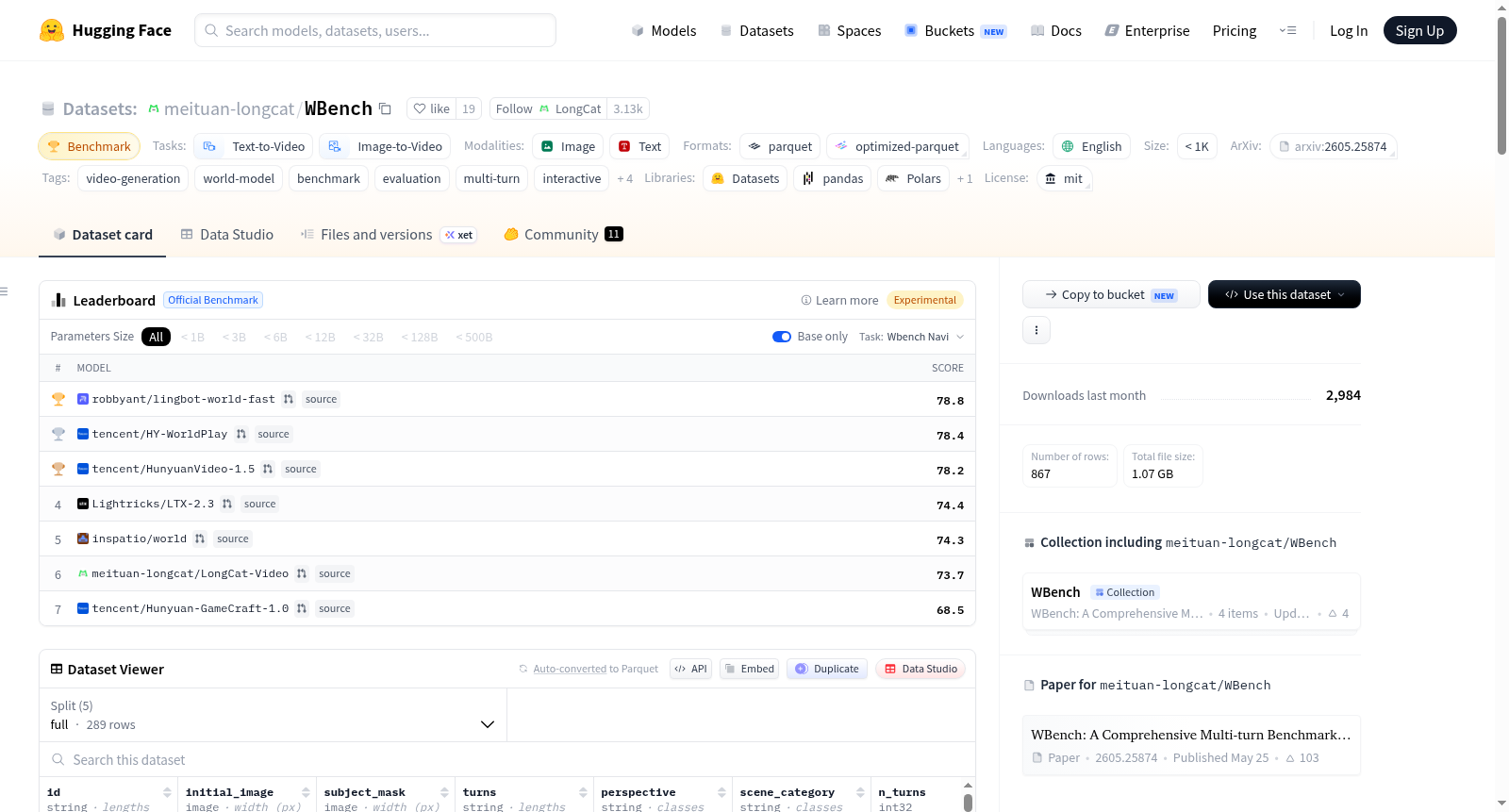Open the WBench collection card
This screenshot has height=812, width=1509.
click(x=1191, y=602)
